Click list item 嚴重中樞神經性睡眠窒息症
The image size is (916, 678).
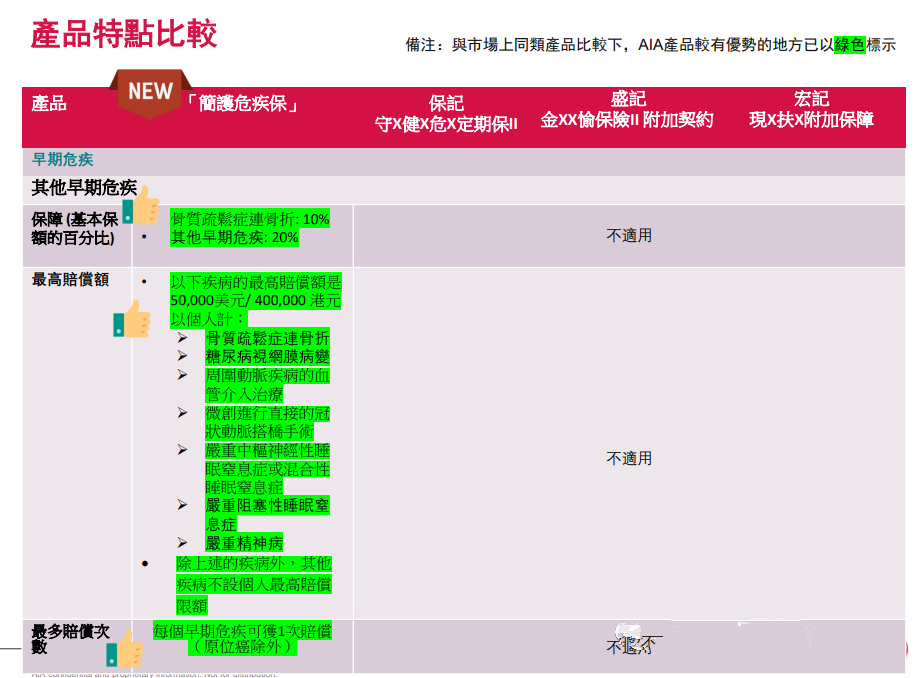point(268,469)
